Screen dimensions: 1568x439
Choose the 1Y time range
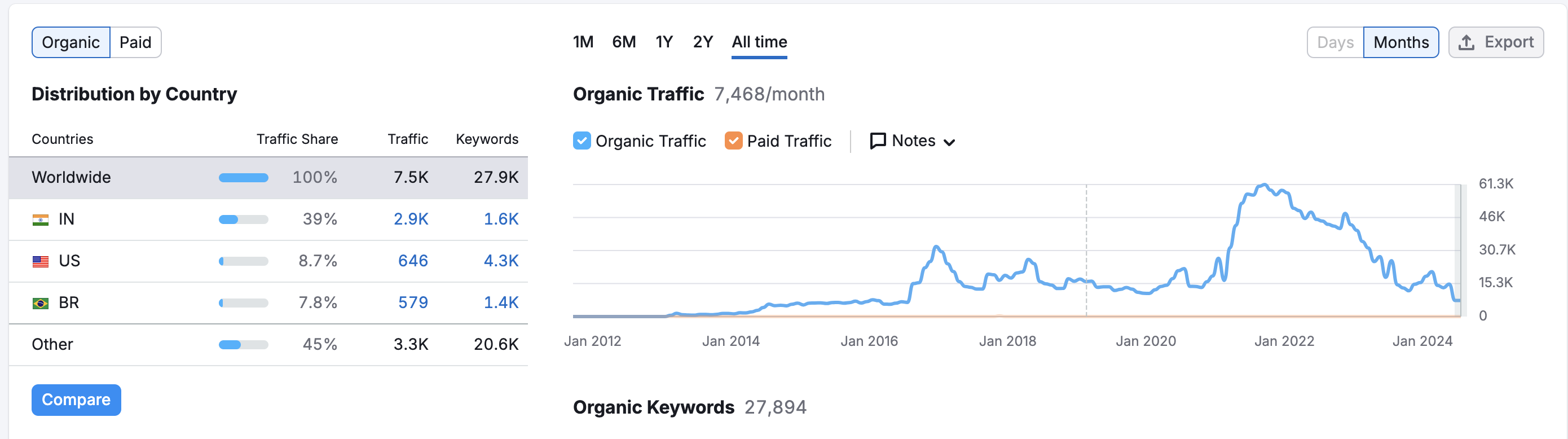click(663, 42)
